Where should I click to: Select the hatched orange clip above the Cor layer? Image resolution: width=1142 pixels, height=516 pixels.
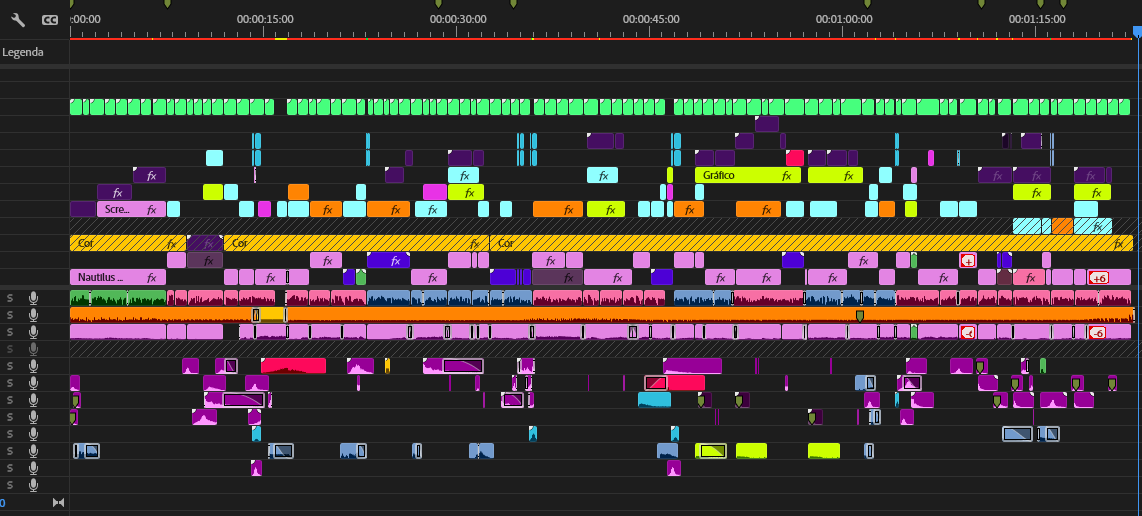pos(1062,226)
